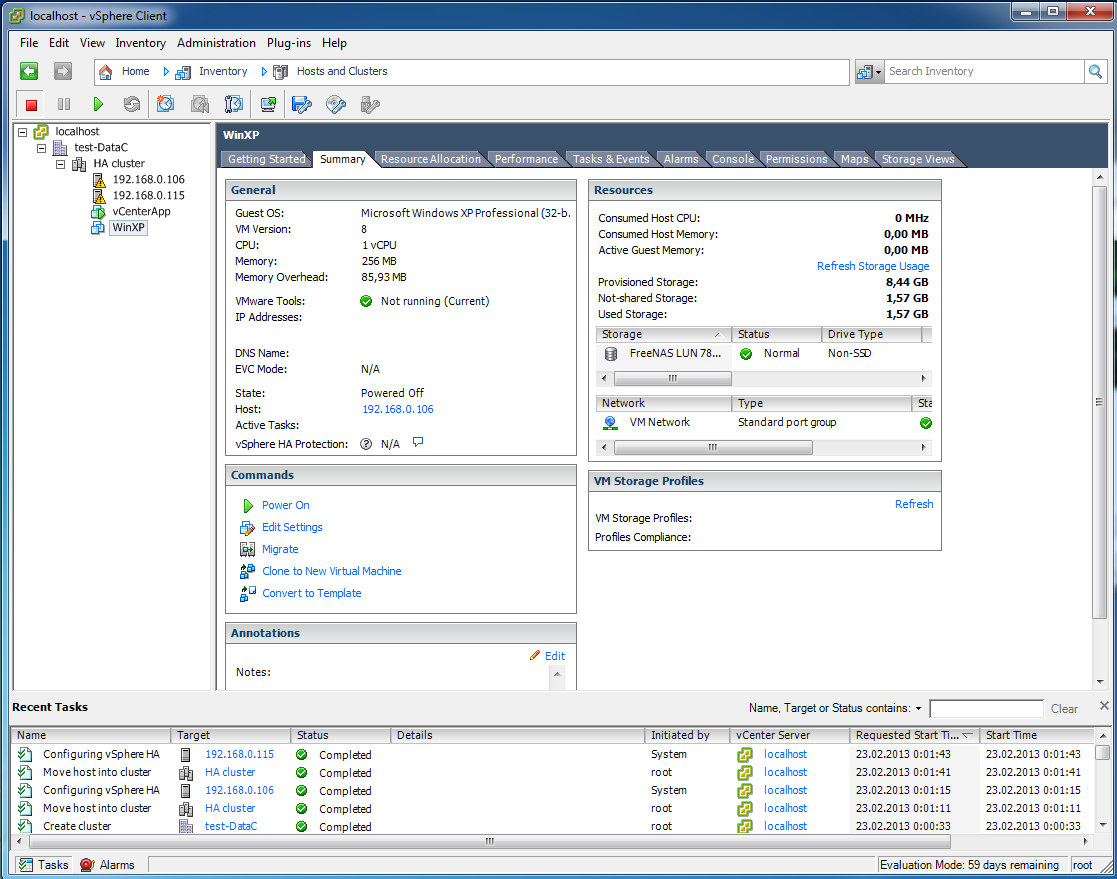Open the Name, Target or Status filter dropdown
The height and width of the screenshot is (879, 1117).
[918, 708]
